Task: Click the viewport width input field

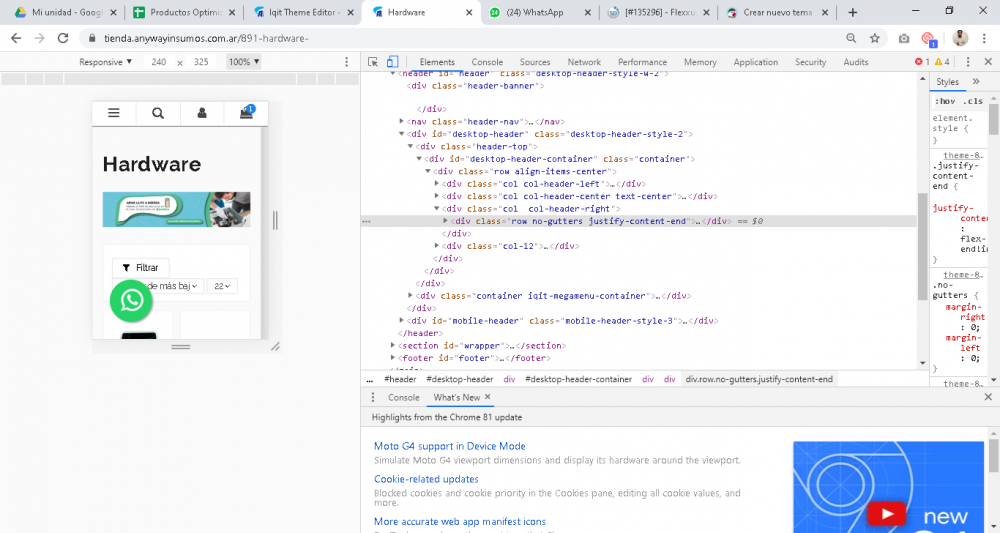Action: click(159, 62)
